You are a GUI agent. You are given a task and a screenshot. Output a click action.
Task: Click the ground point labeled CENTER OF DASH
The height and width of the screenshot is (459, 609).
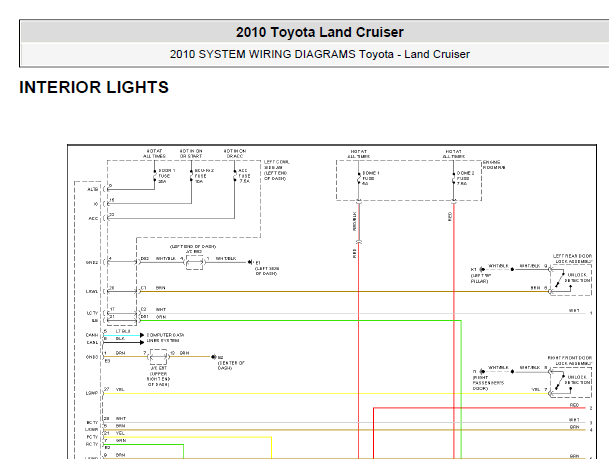pos(213,356)
